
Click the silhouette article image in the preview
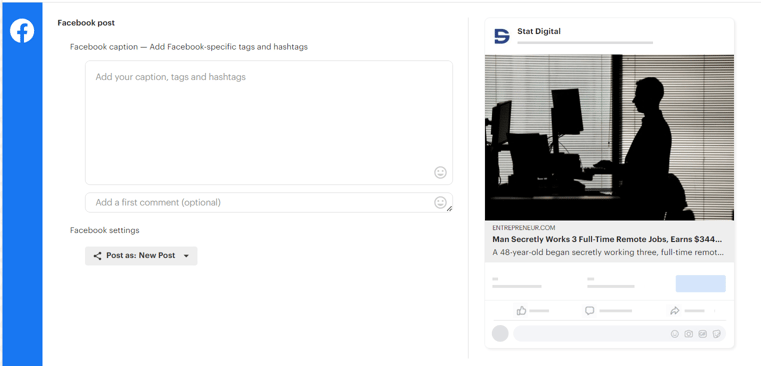tap(609, 137)
